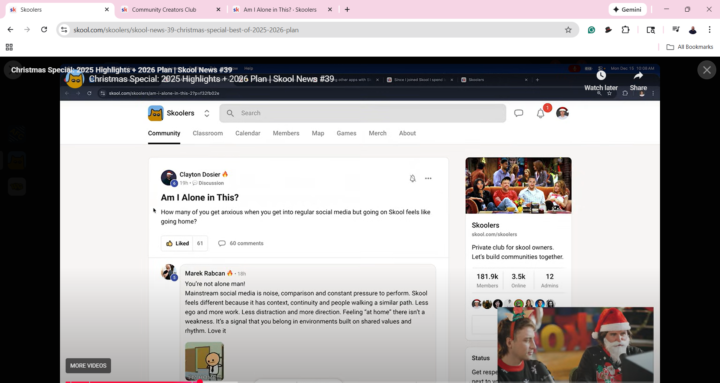Open the Discussion category label
The height and width of the screenshot is (383, 720).
(x=211, y=183)
